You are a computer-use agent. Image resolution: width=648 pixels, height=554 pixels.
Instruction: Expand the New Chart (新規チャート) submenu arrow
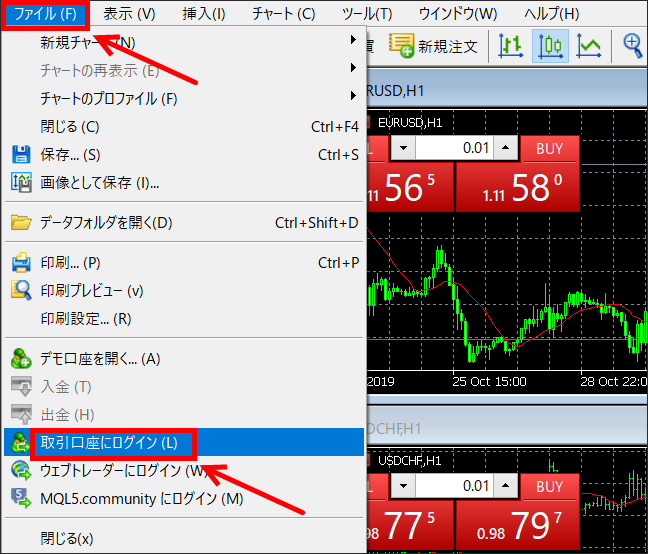pos(353,41)
